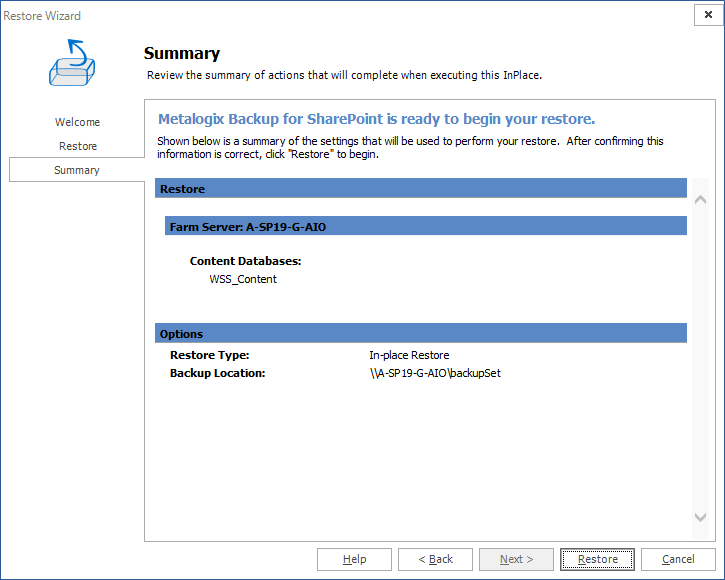Screen dimensions: 725x580
Task: Click the greyed-out Next button
Action: coord(516,559)
